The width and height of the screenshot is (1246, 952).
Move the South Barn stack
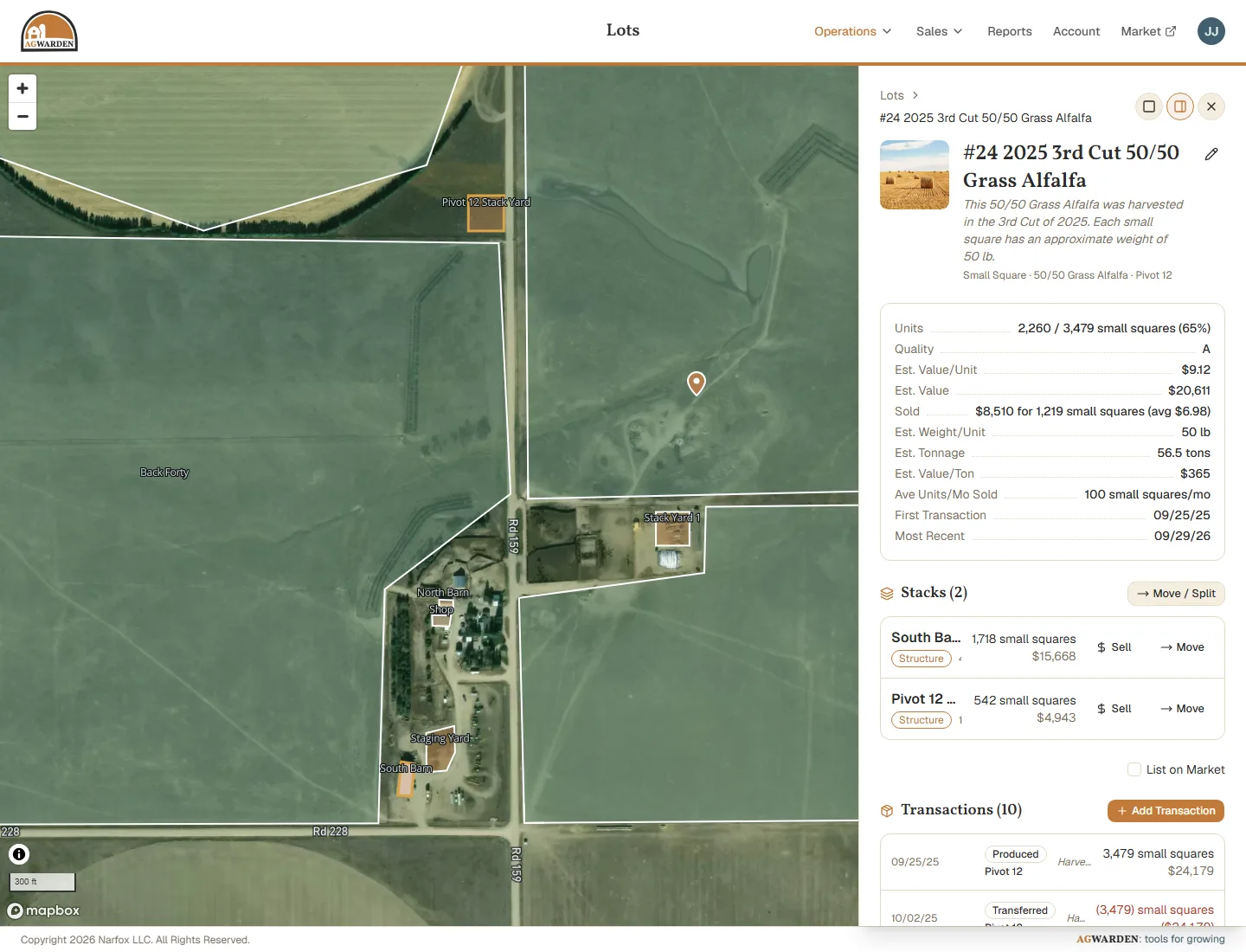pos(1182,647)
